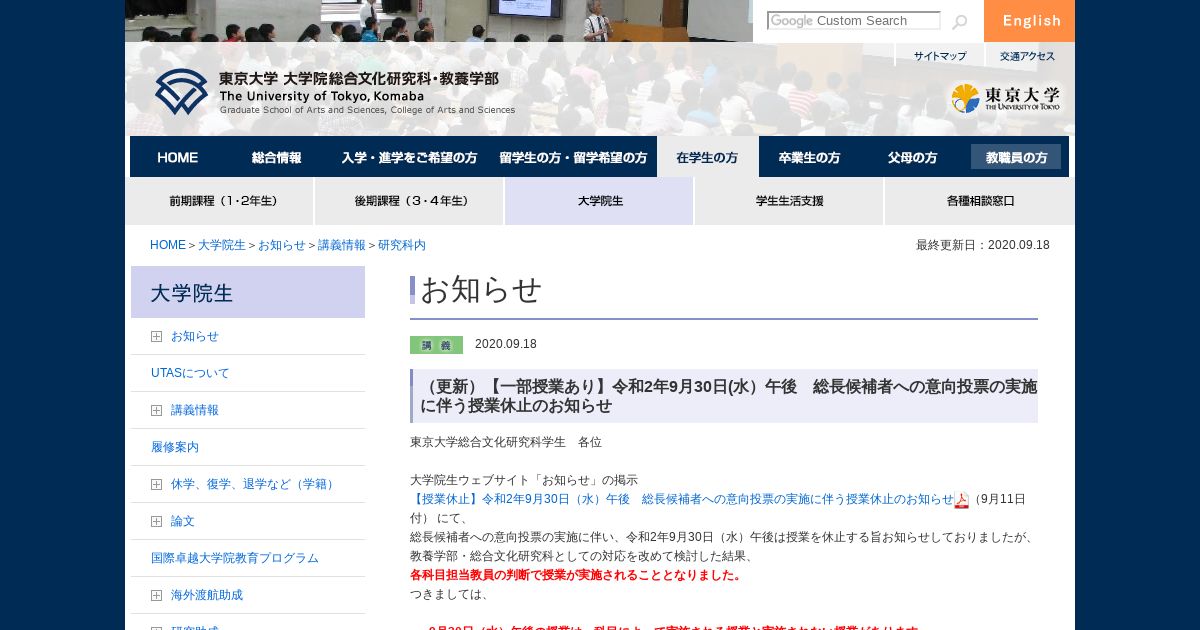Screen dimensions: 1200x630
Task: Open 履修案内 sidebar link
Action: point(175,448)
